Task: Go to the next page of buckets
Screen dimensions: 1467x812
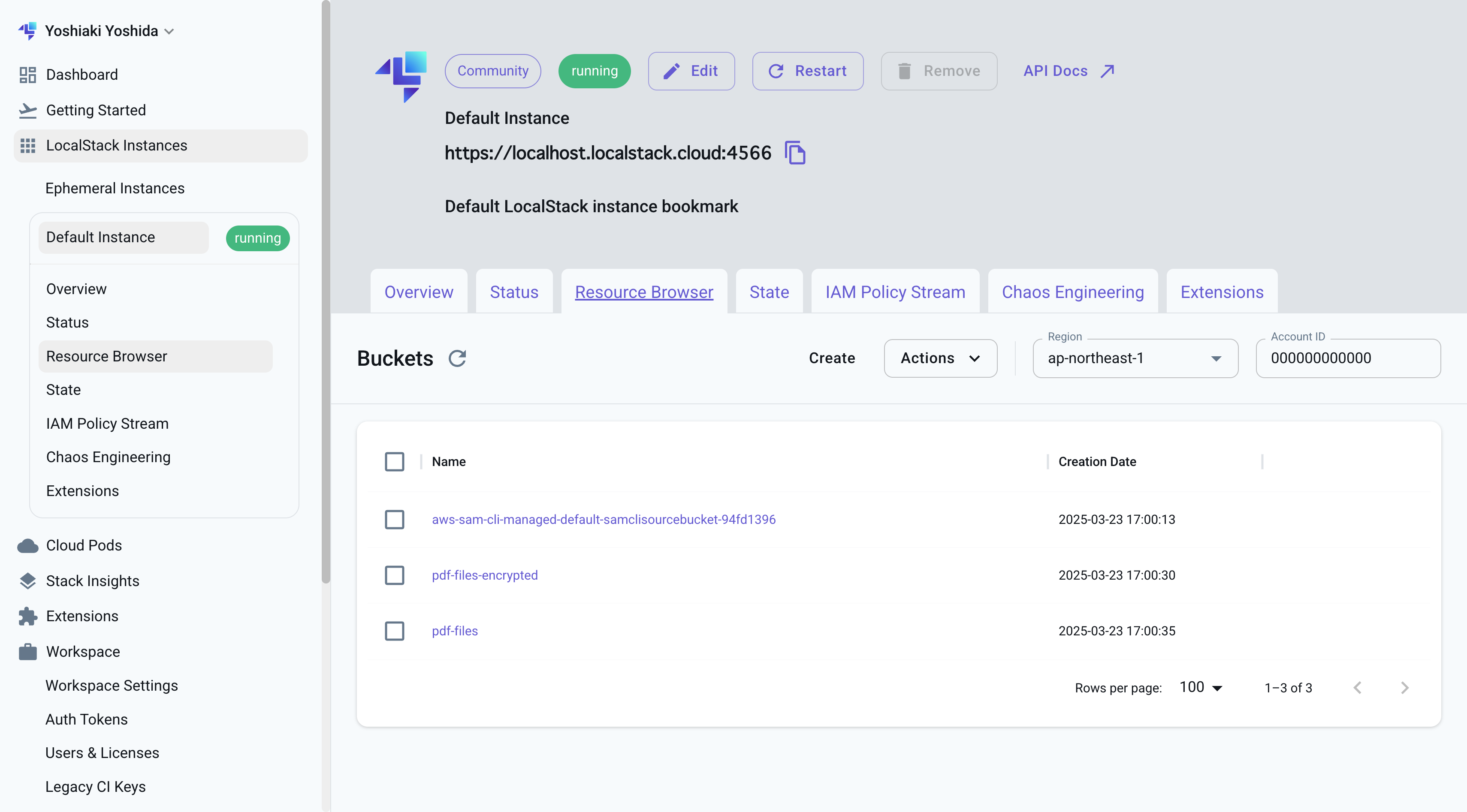Action: click(1404, 687)
